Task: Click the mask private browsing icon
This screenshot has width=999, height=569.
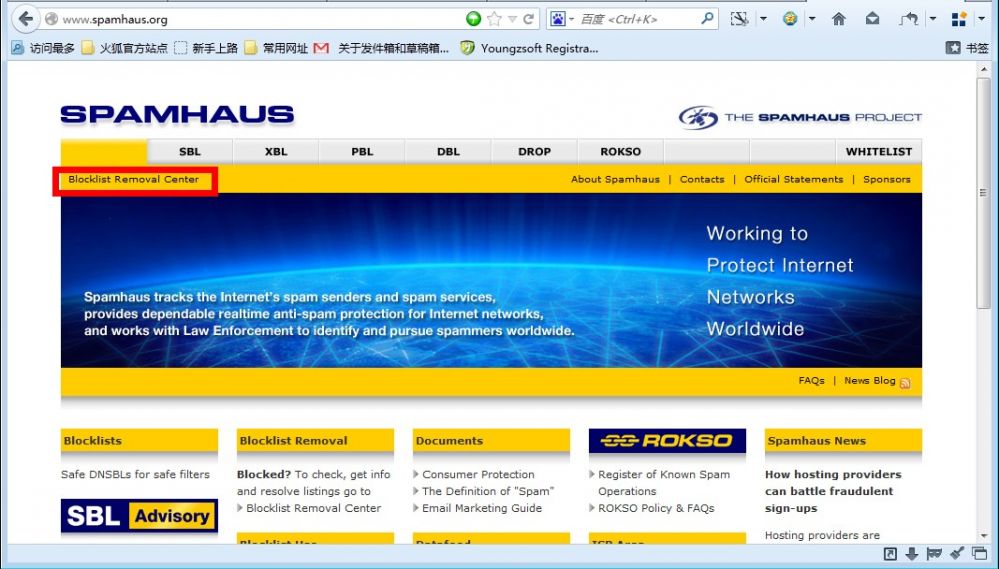Action: 934,554
